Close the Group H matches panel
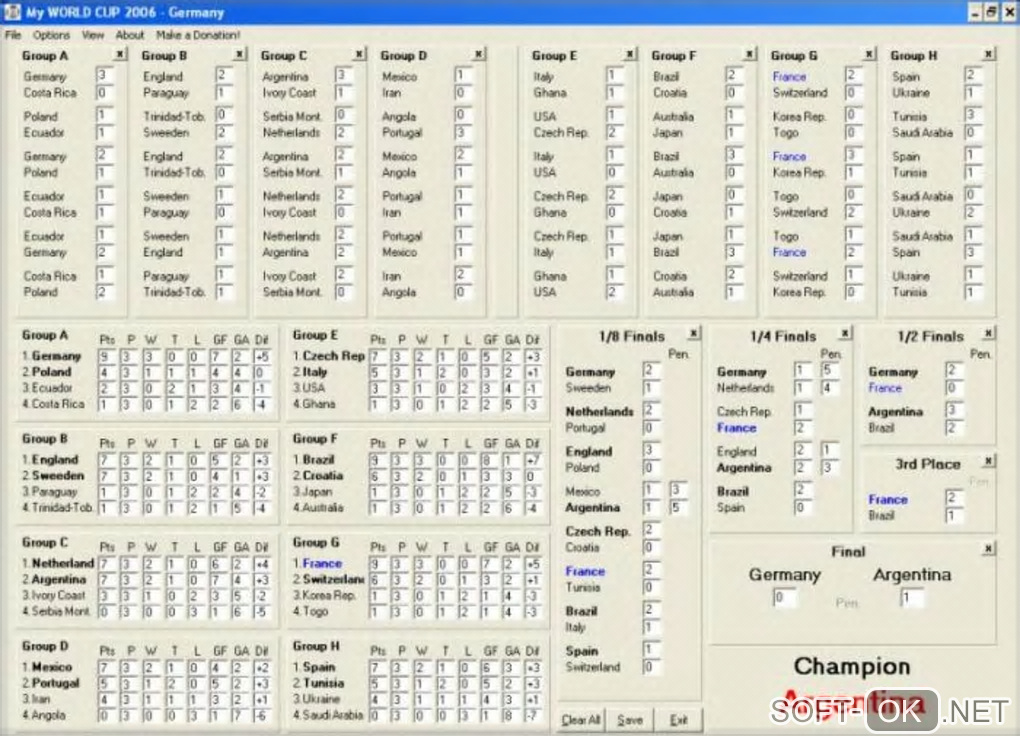This screenshot has width=1020, height=736. coord(989,55)
